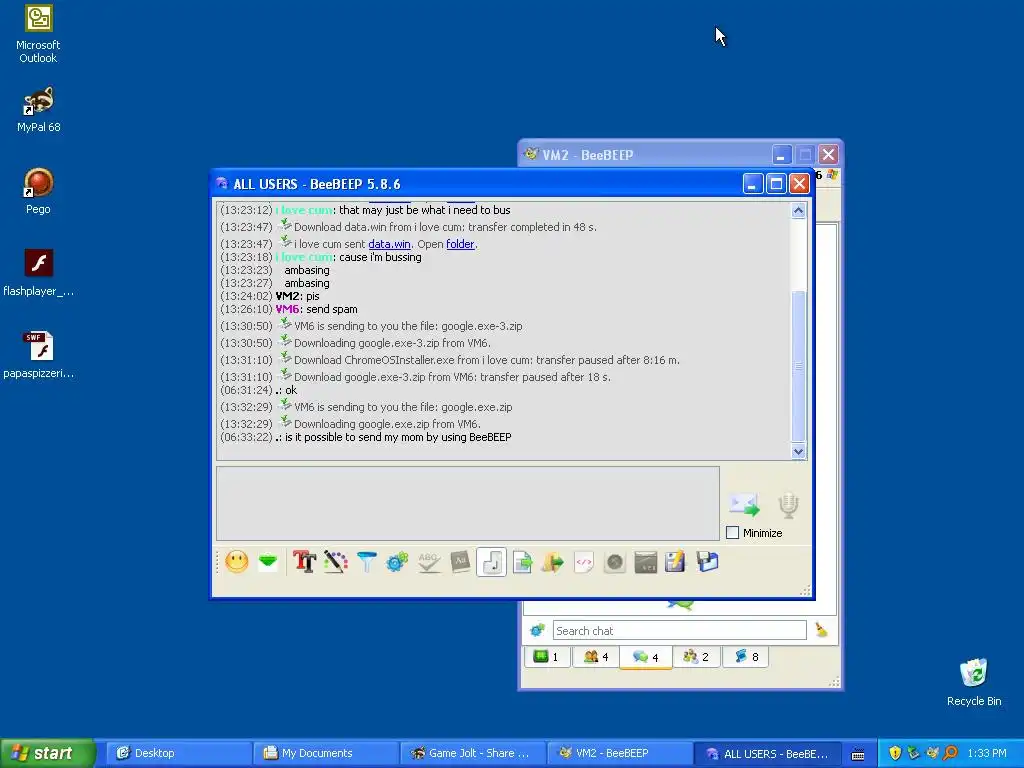Click the keyboard icon on the taskbar
Screen dimensions: 1024x768
(x=858, y=754)
